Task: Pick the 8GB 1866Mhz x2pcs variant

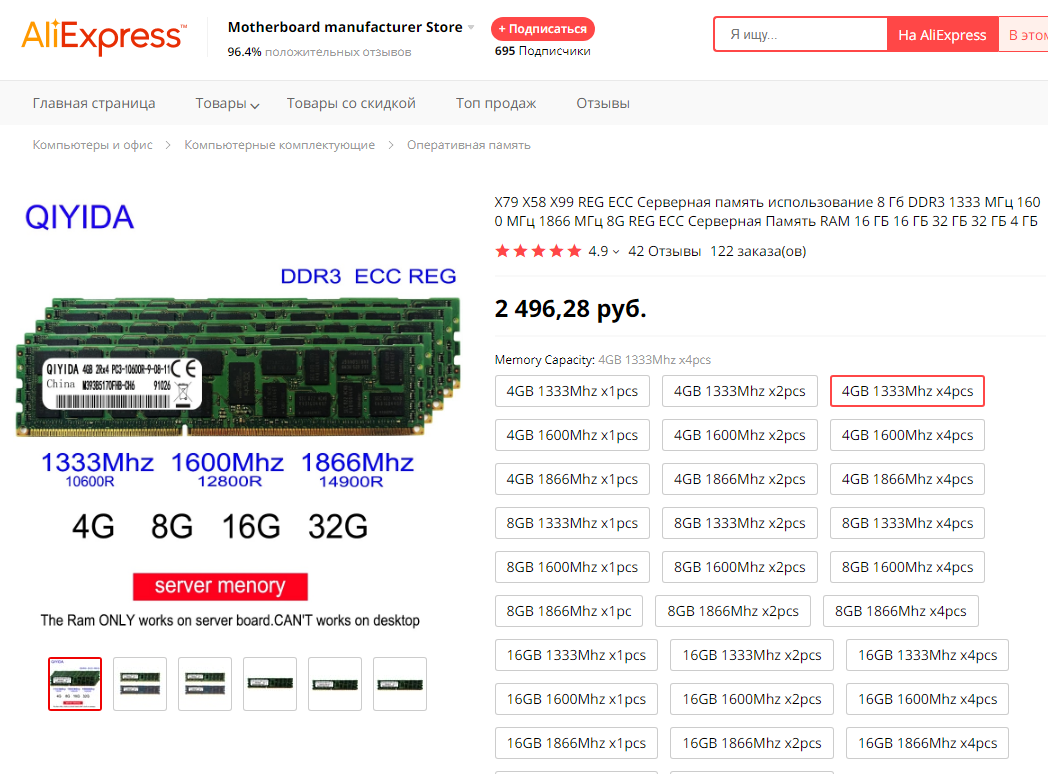Action: [x=733, y=611]
